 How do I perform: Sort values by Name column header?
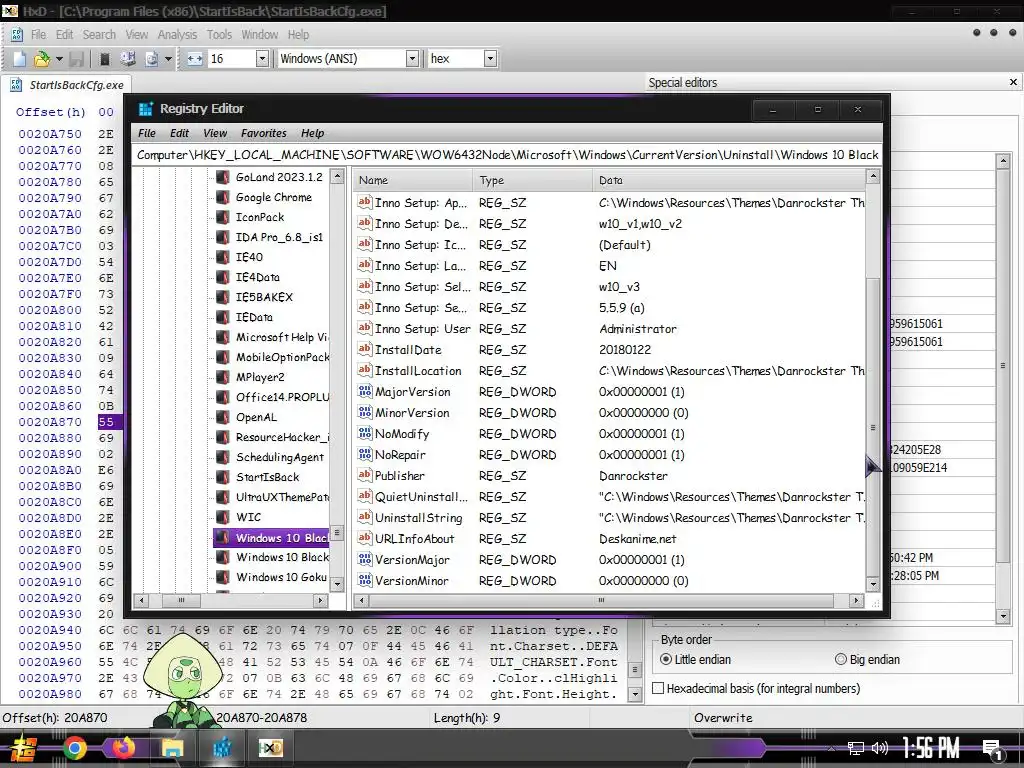point(412,180)
